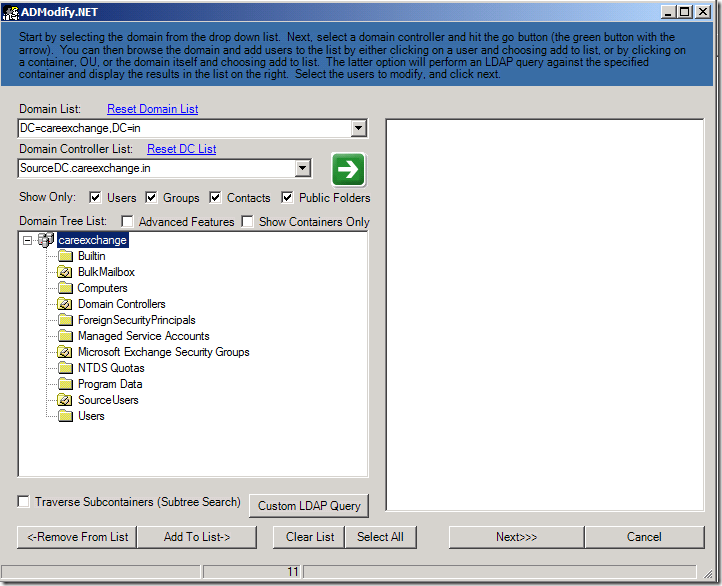
Task: Select Domain Controllers tree item
Action: point(122,304)
